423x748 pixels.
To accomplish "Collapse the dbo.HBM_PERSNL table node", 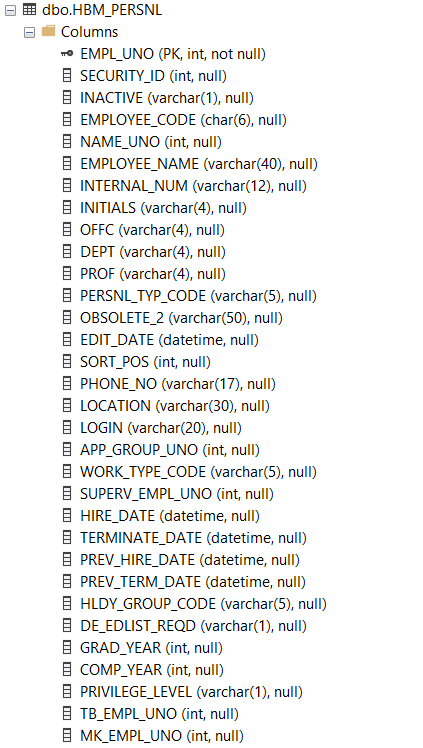I will [x=10, y=10].
